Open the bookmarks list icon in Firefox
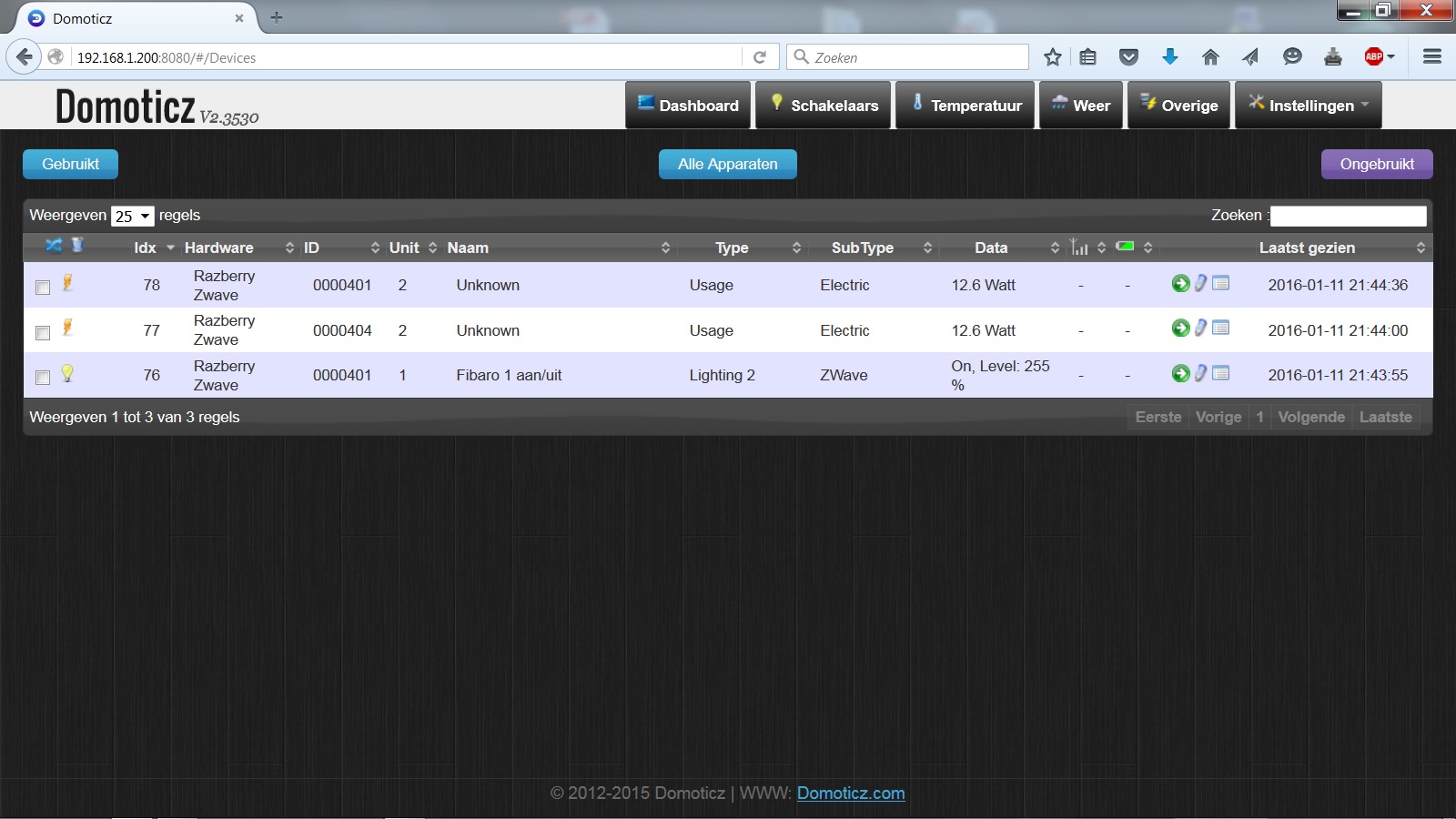The width and height of the screenshot is (1456, 819). click(x=1087, y=57)
